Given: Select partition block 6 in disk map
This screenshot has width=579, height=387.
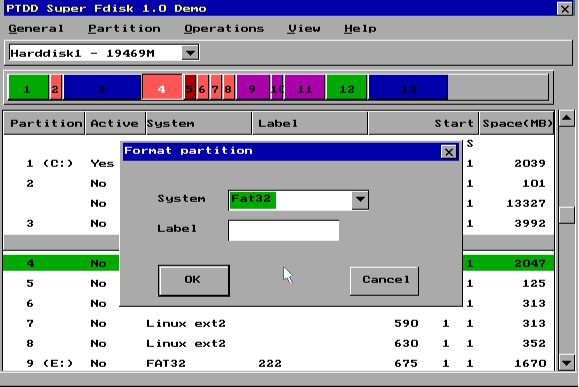Looking at the screenshot, I should [202, 87].
